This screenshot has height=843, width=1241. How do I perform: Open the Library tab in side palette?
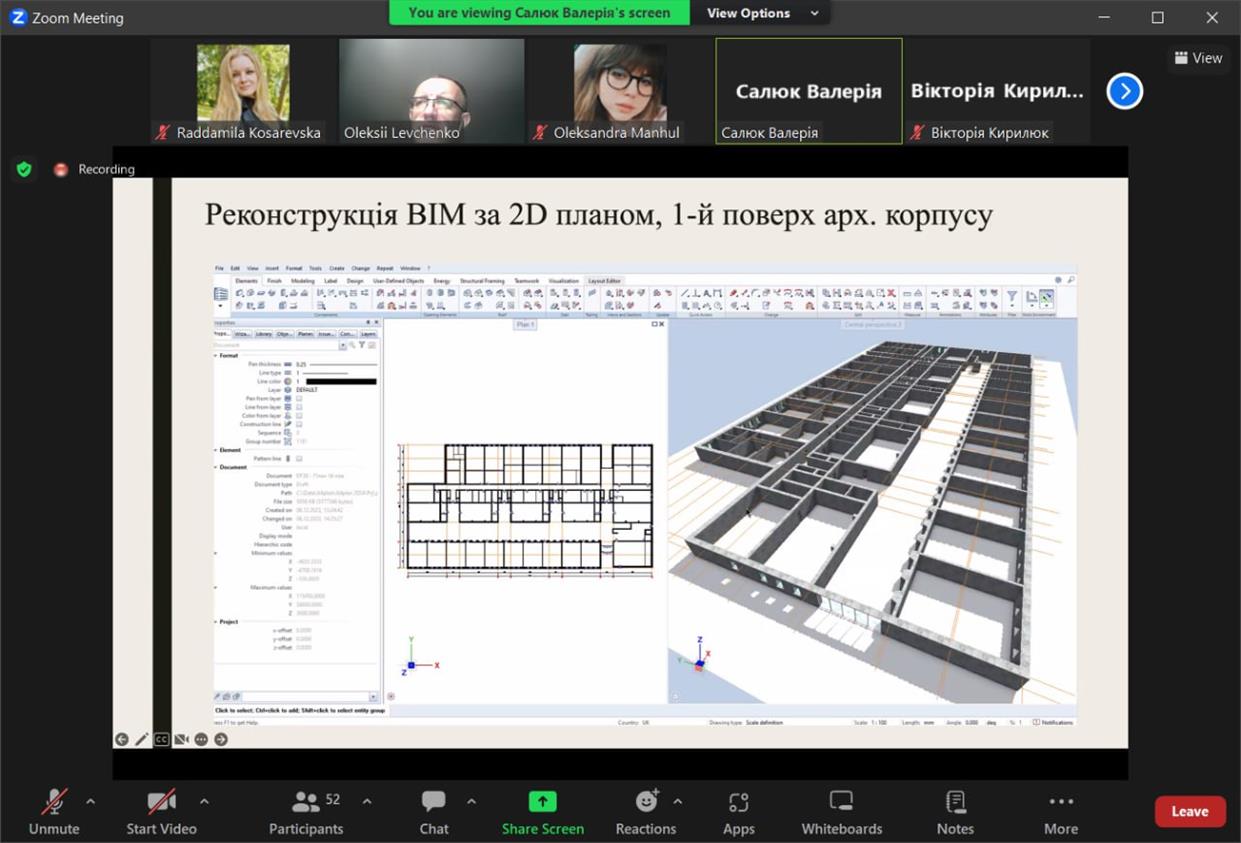tap(263, 334)
